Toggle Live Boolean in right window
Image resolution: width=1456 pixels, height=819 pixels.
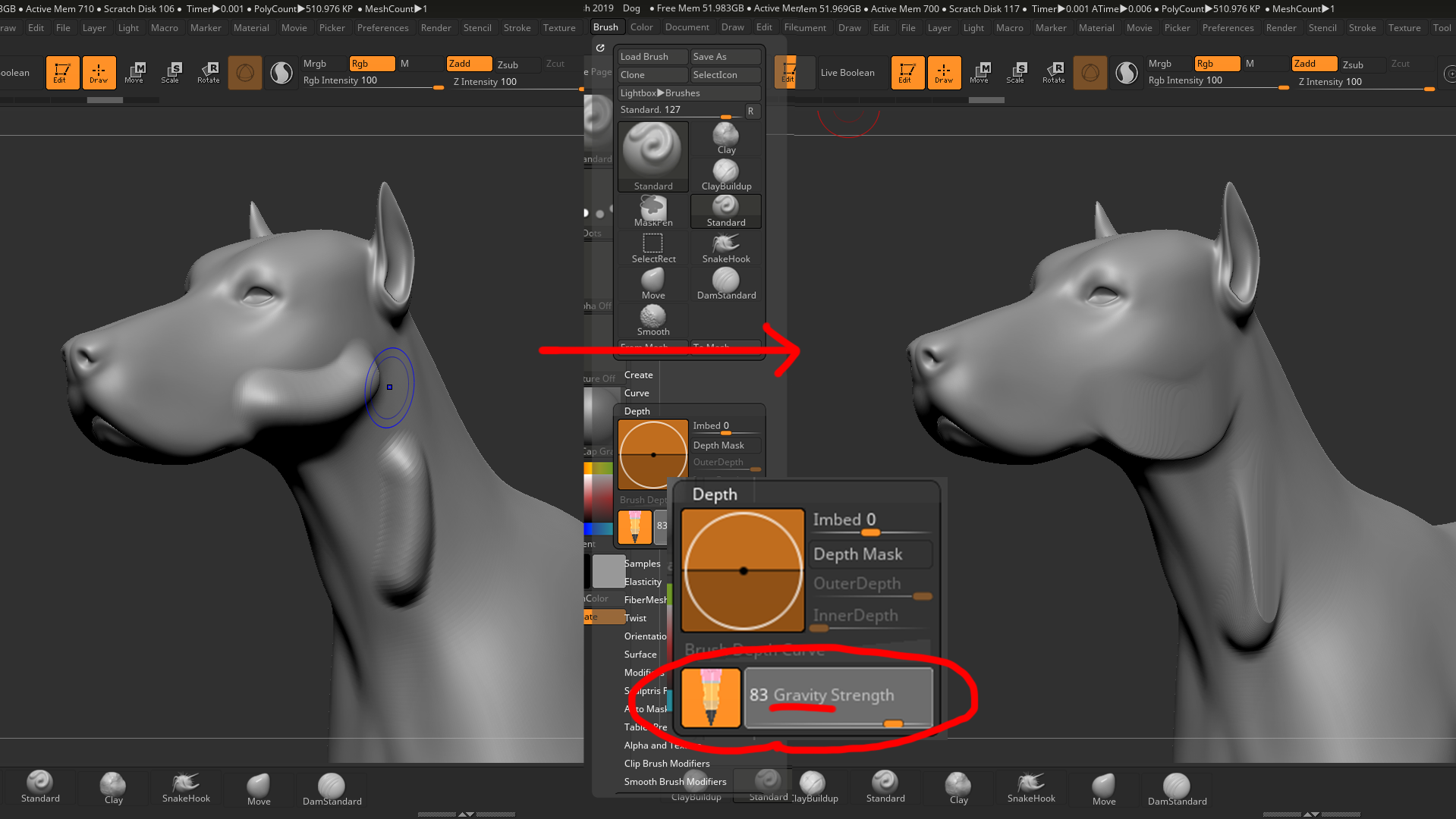847,73
